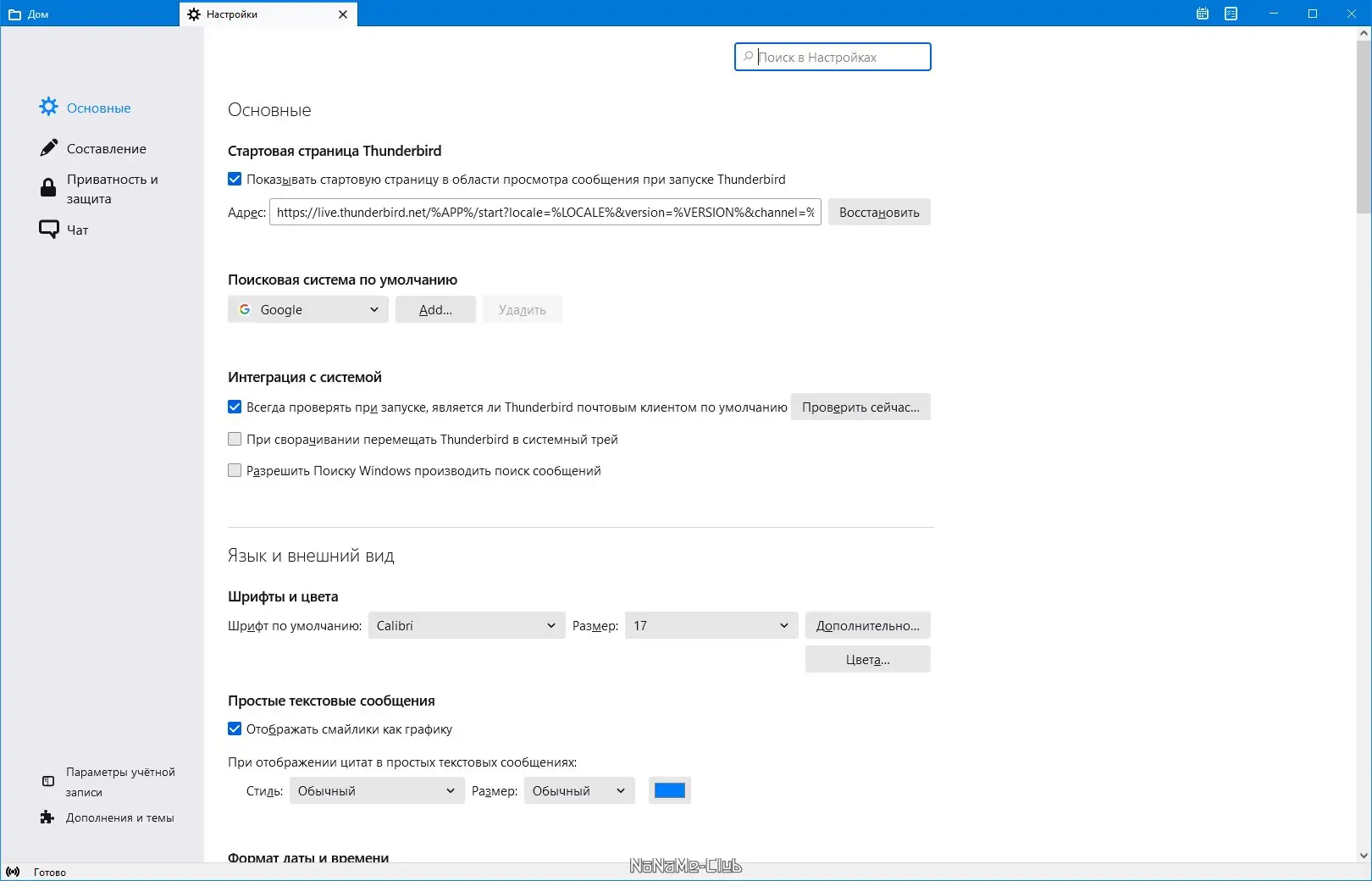The height and width of the screenshot is (881, 1372).
Task: Click the Интеграция с системой heading
Action: (x=305, y=377)
